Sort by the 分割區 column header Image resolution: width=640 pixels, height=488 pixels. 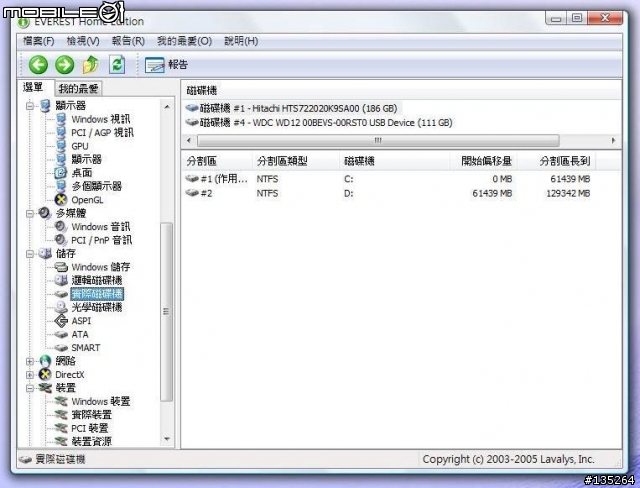(217, 161)
